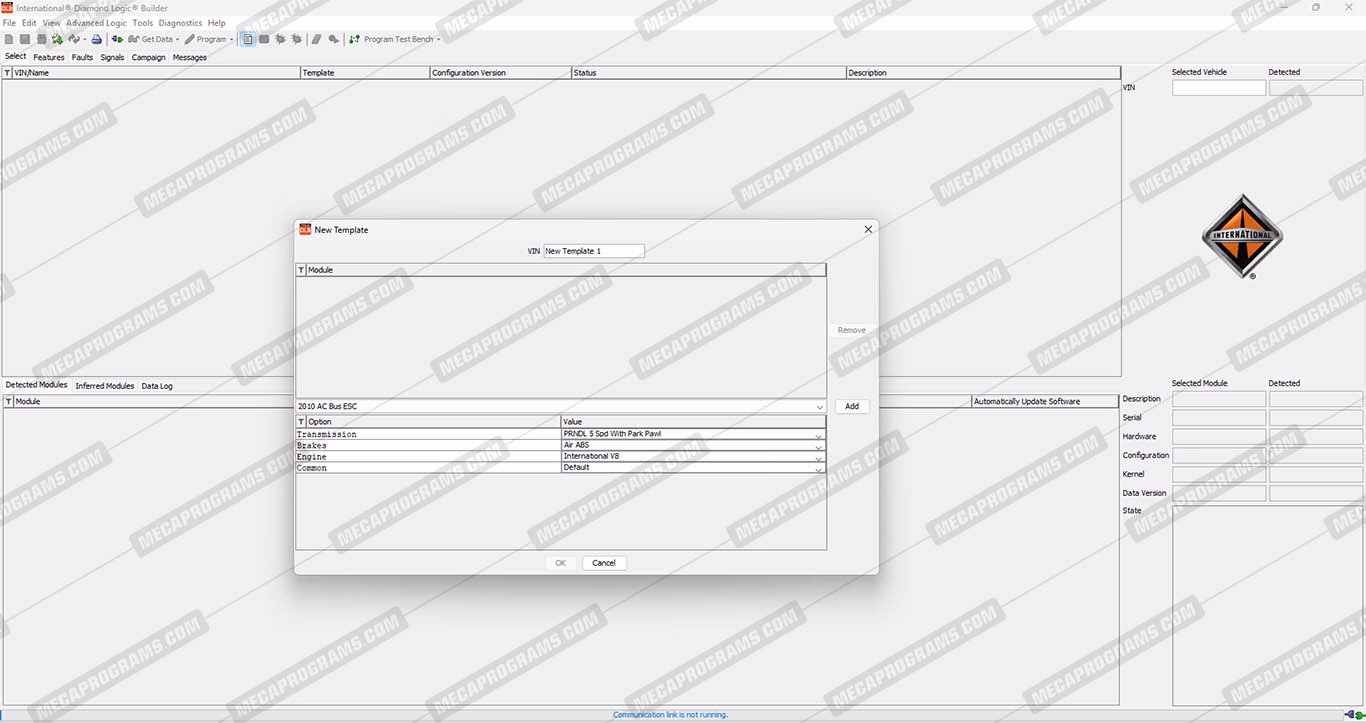Image resolution: width=1366 pixels, height=723 pixels.
Task: Open the Get Data dropdown arrow
Action: [177, 39]
